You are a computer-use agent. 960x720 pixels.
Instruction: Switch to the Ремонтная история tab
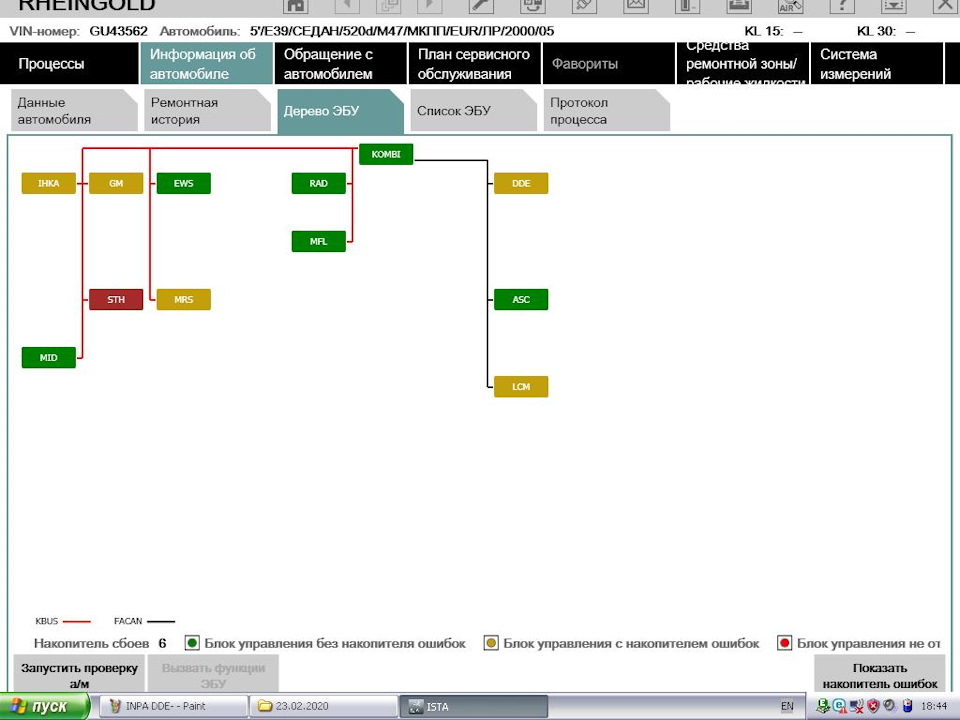(x=207, y=110)
